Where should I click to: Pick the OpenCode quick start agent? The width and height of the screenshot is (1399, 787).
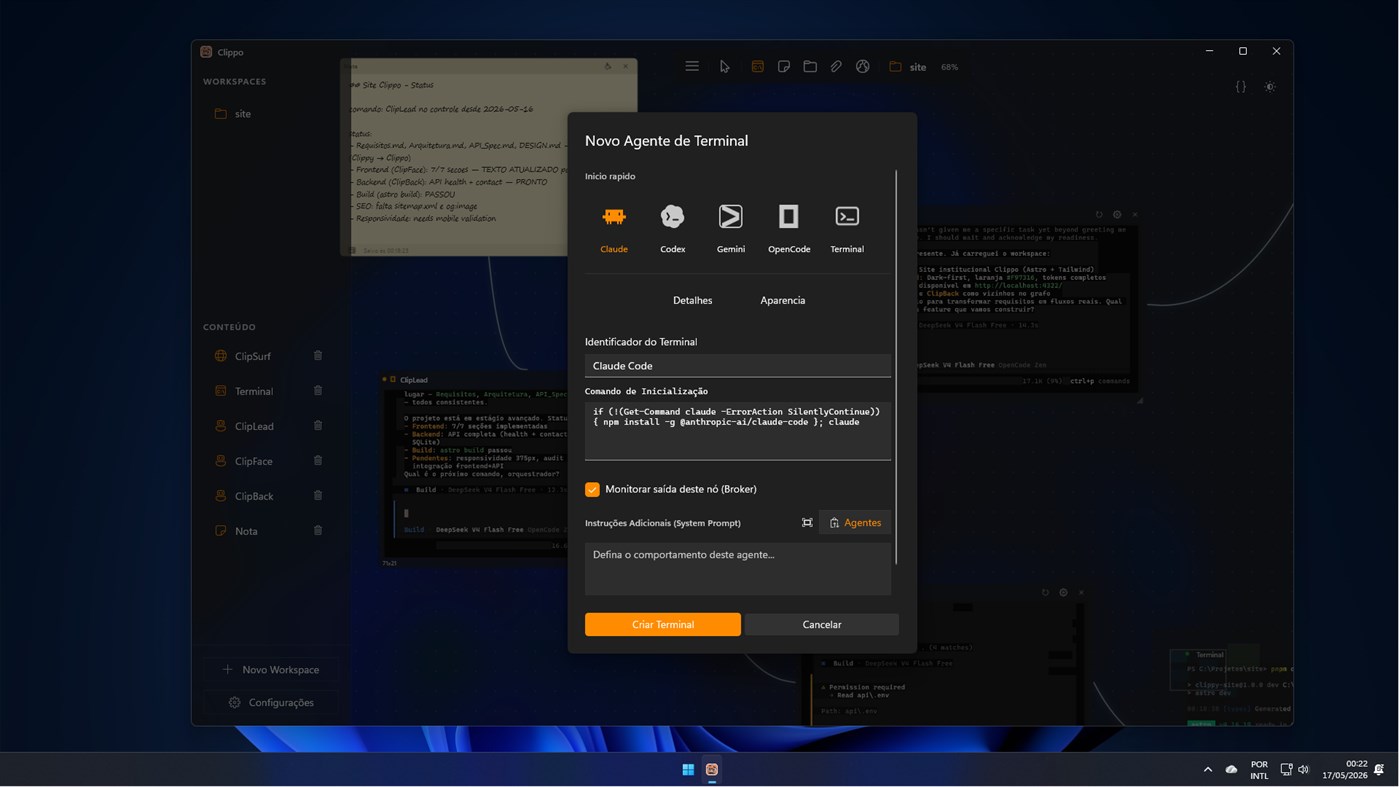tap(789, 228)
